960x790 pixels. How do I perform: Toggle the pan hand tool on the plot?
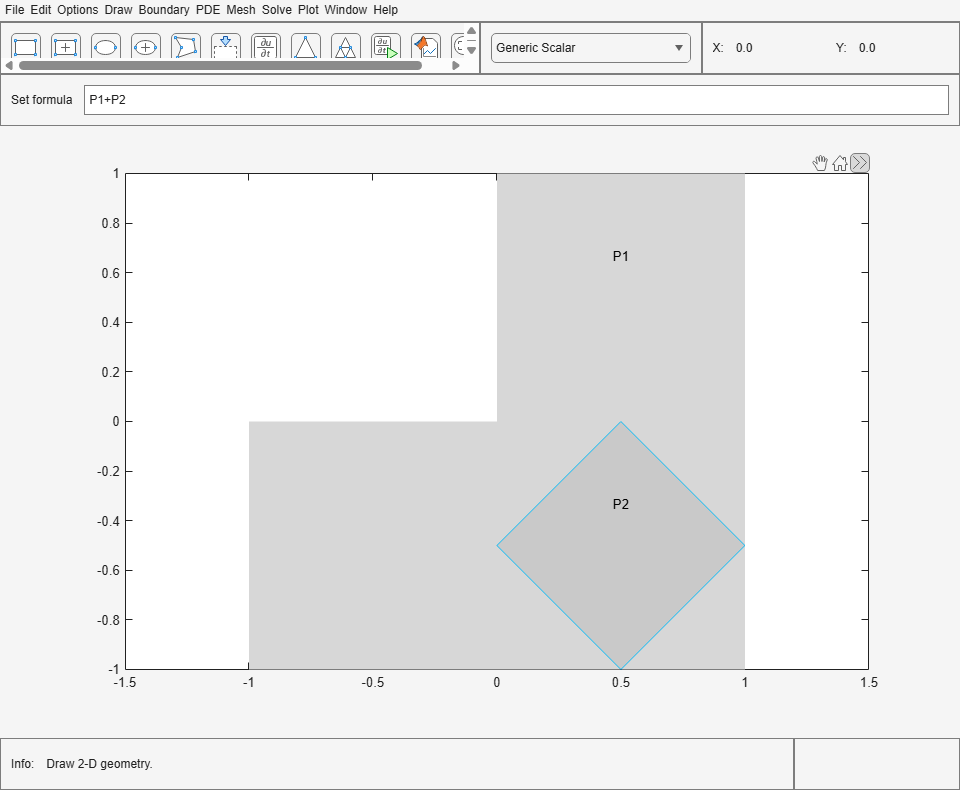820,162
